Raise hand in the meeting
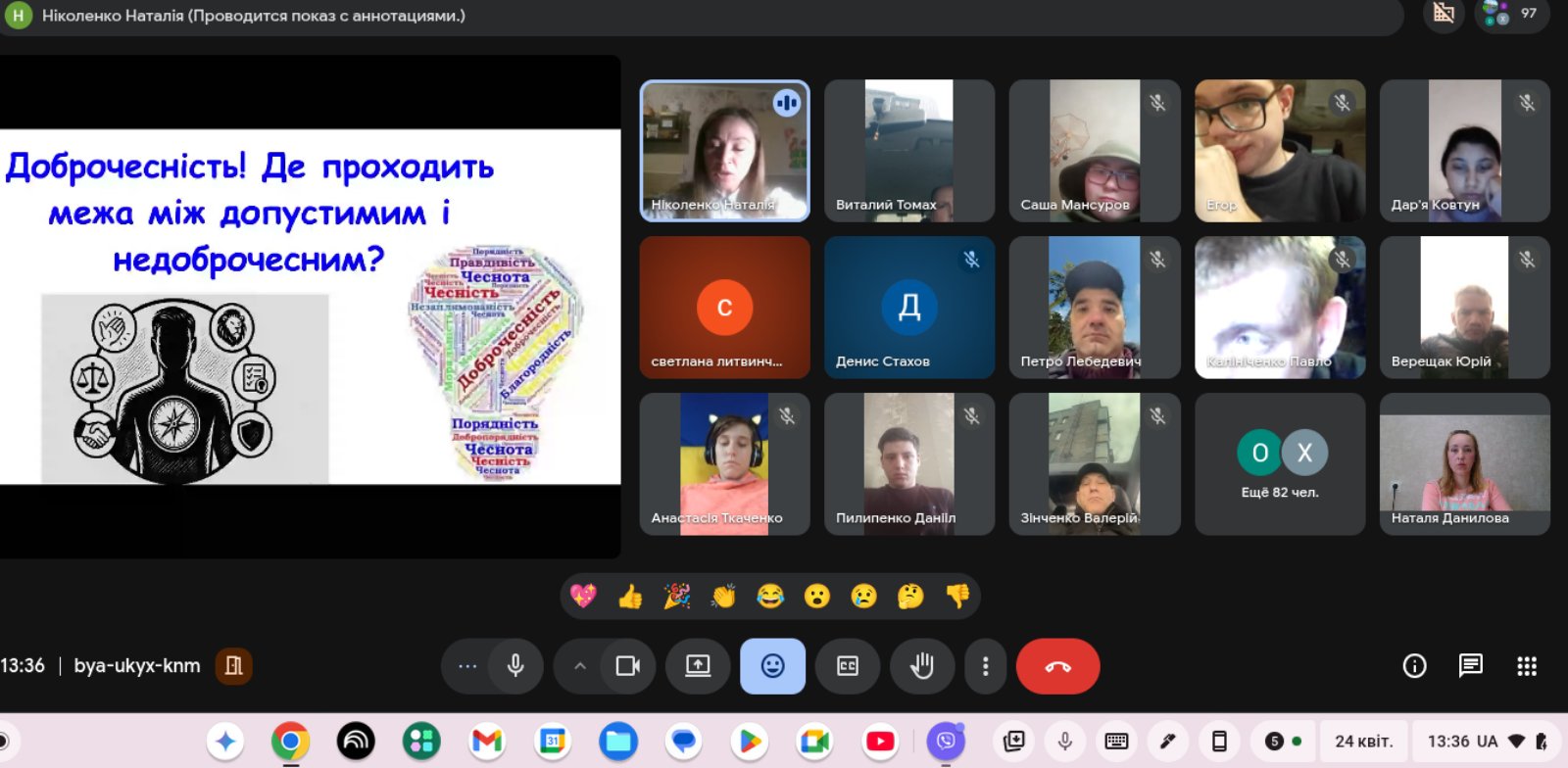This screenshot has width=1568, height=768. pos(921,666)
